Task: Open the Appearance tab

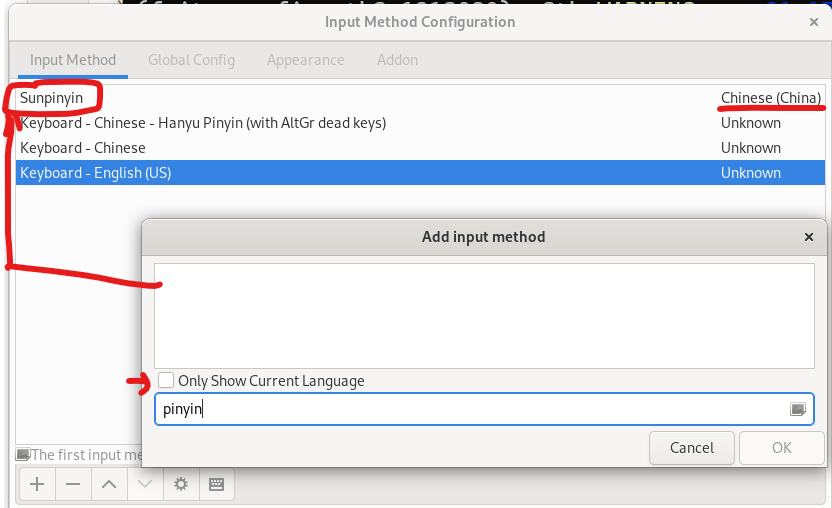Action: [x=306, y=60]
